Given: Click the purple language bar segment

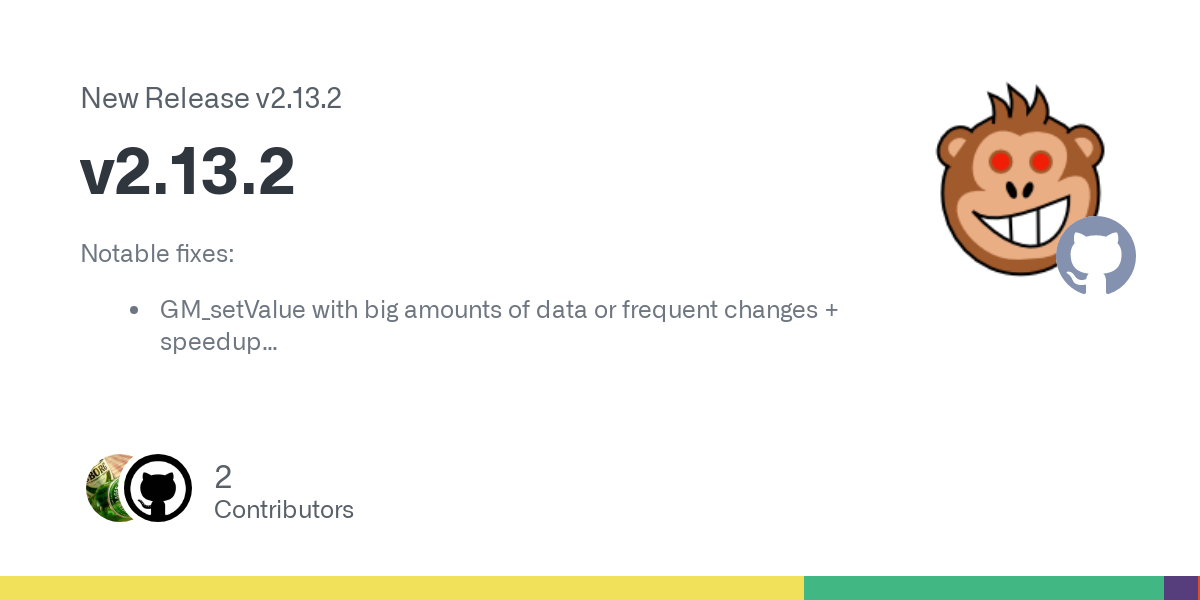Looking at the screenshot, I should coord(1180,588).
